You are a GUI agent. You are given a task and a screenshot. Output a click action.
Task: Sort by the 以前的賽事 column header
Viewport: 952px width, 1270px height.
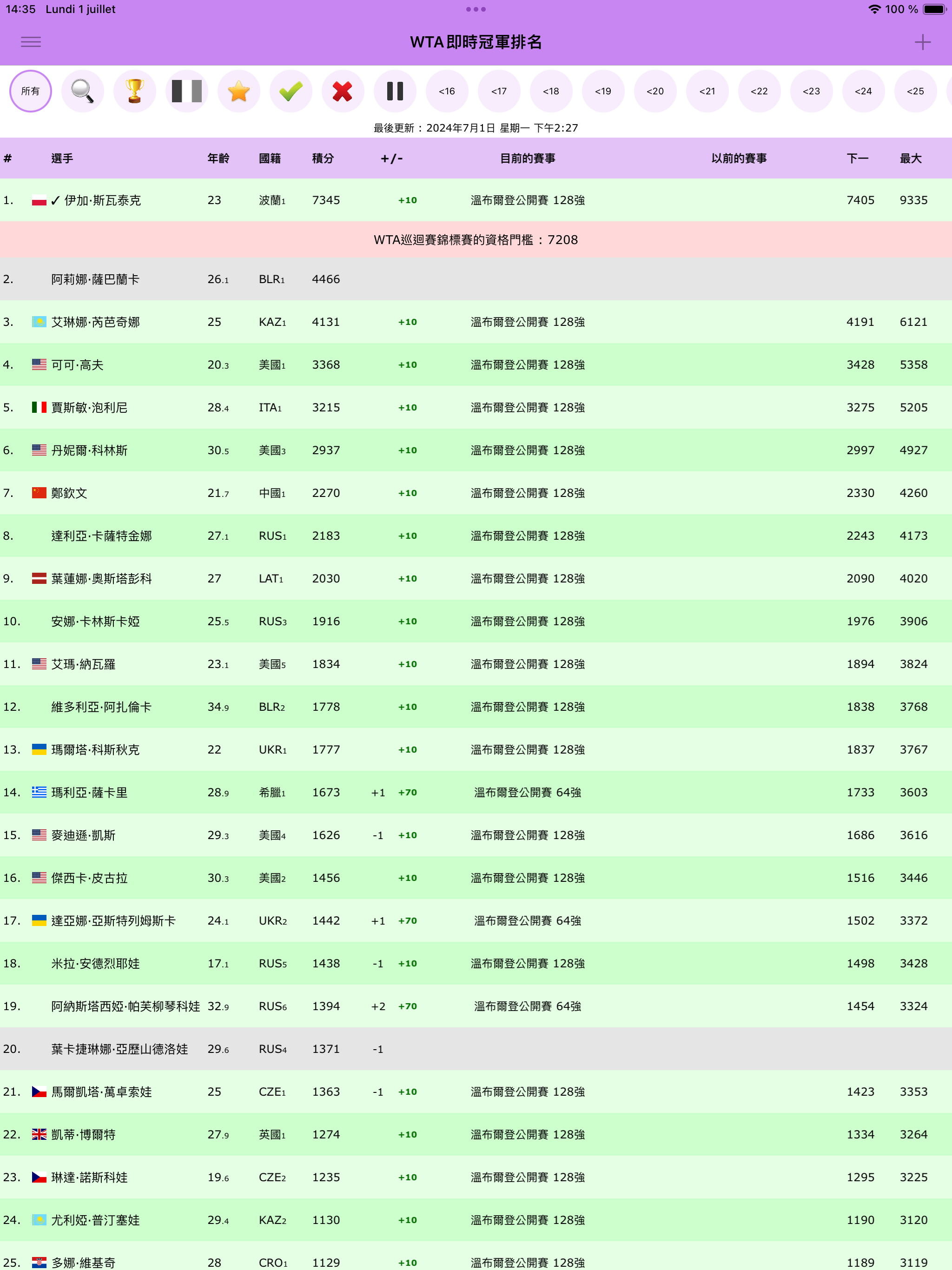click(739, 159)
